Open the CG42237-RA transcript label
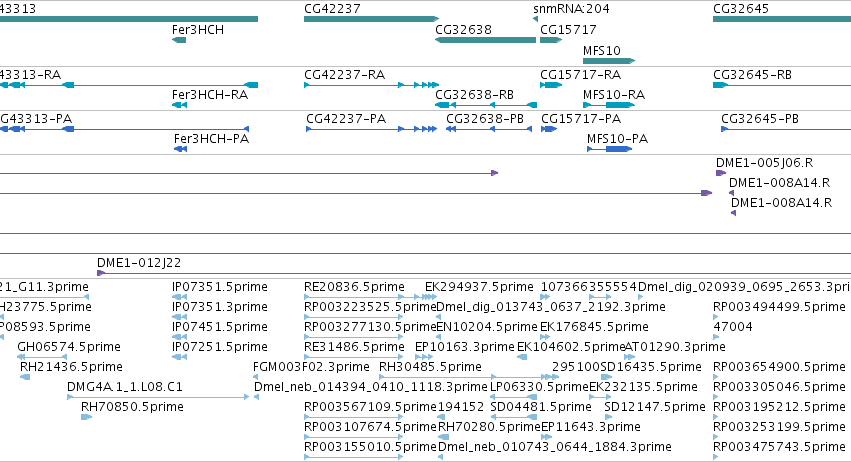Viewport: 851px width, 462px height. 344,74
